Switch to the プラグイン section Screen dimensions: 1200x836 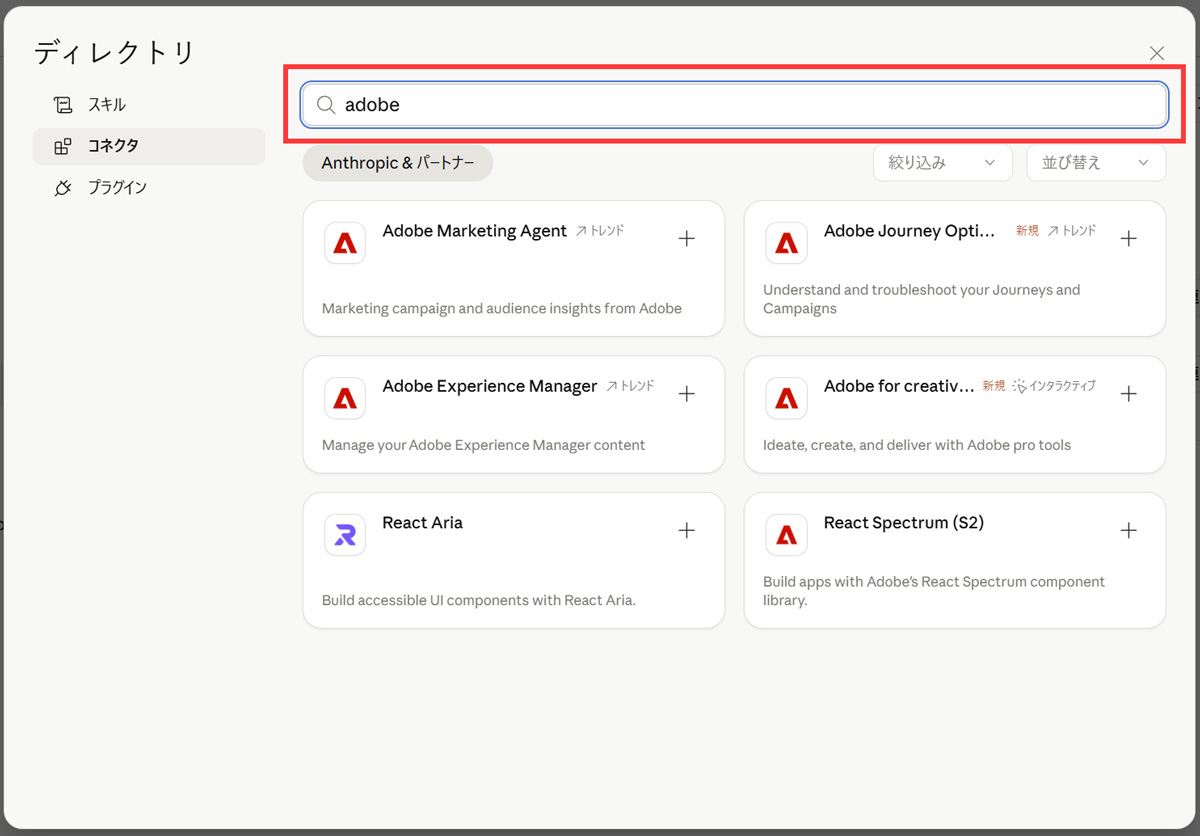149,187
